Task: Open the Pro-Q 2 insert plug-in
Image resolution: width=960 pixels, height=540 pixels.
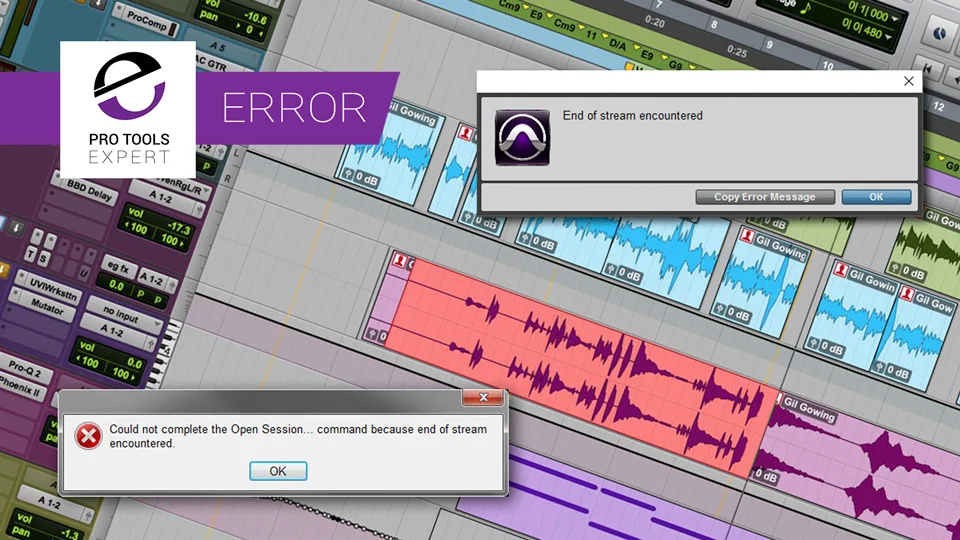Action: click(x=25, y=368)
